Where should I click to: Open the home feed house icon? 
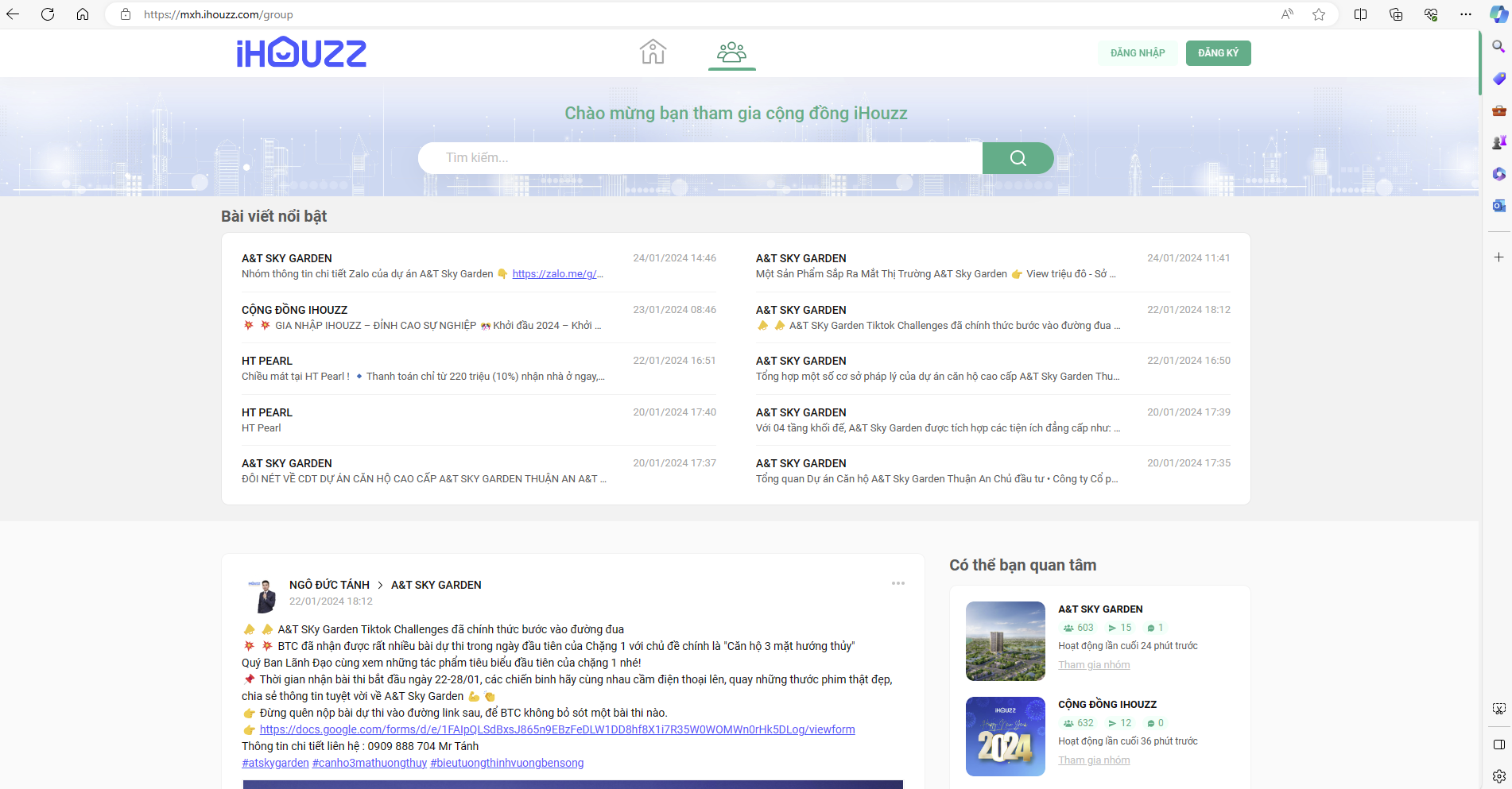point(653,52)
